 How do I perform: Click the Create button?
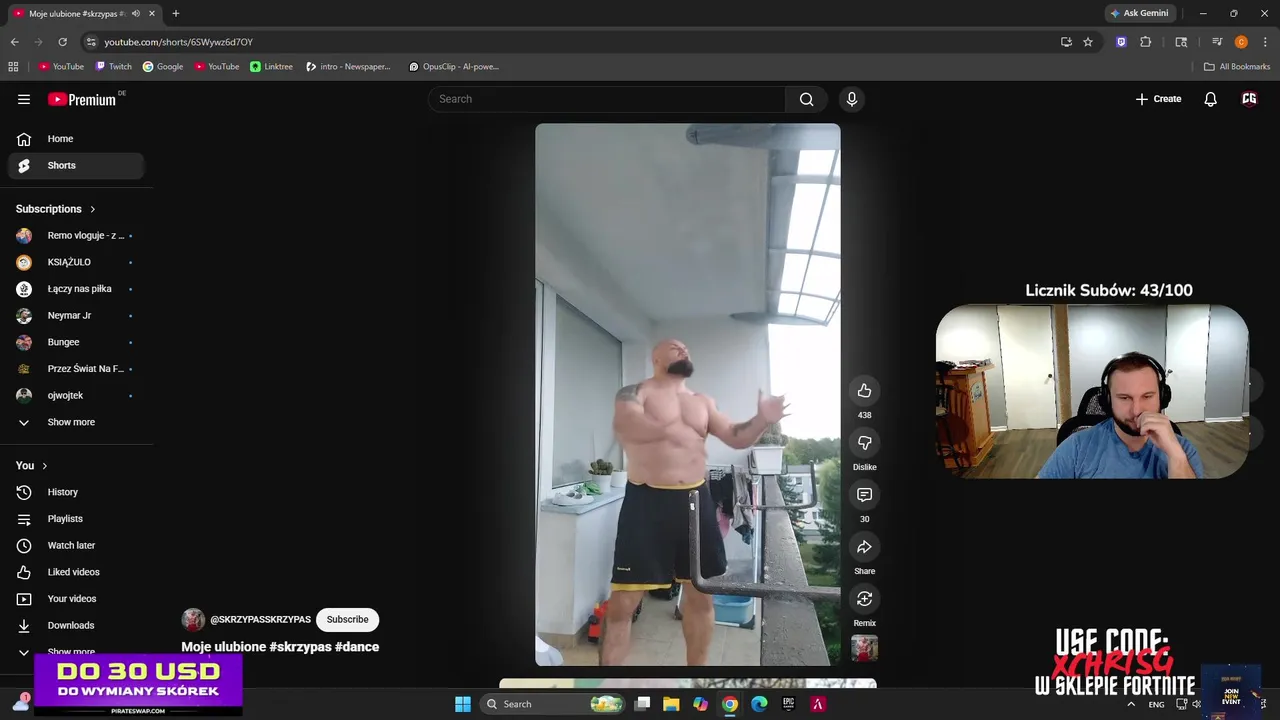(1159, 99)
